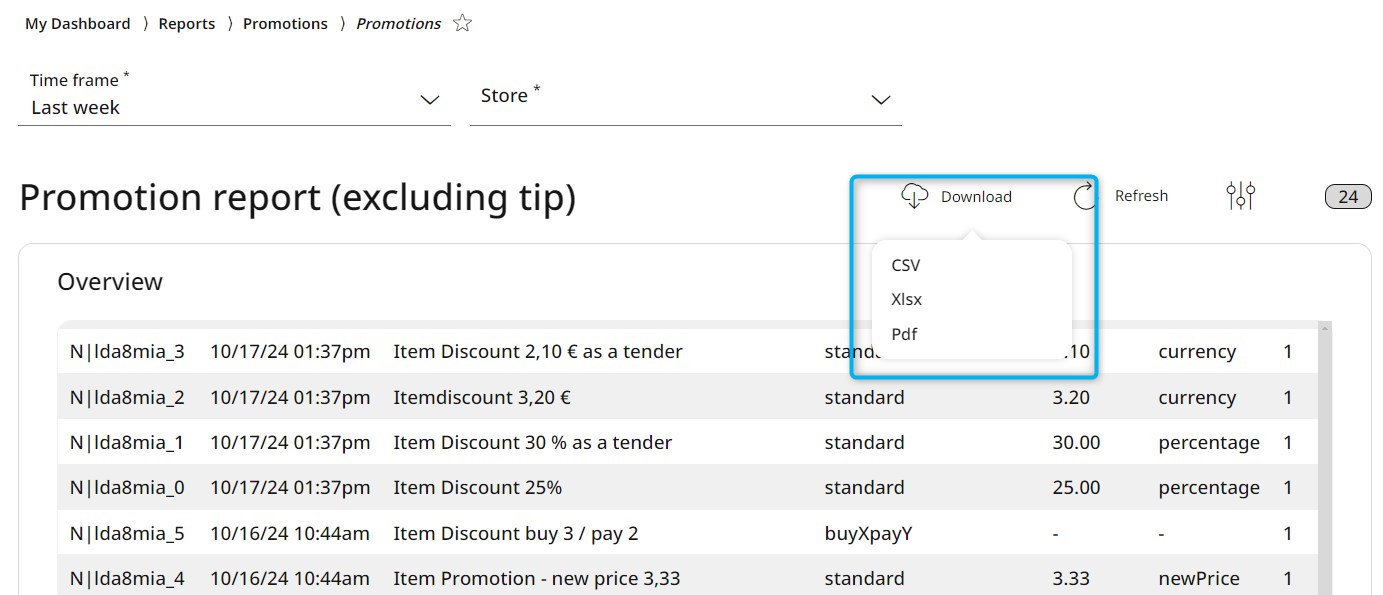Select row ID N|lda8mia_1
The width and height of the screenshot is (1383, 595).
coord(127,442)
